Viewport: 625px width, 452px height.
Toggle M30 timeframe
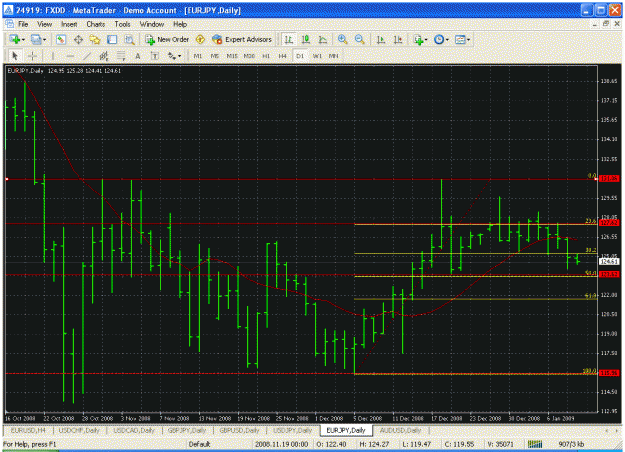click(x=249, y=56)
